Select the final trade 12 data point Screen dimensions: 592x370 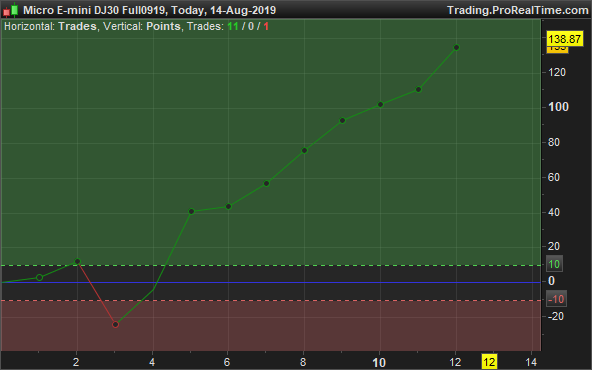point(456,47)
